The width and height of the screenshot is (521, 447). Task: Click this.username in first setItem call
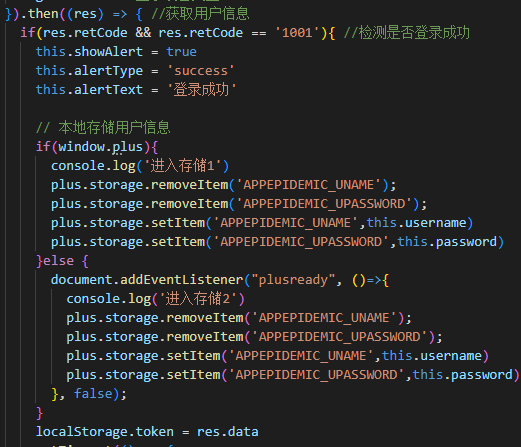click(416, 223)
